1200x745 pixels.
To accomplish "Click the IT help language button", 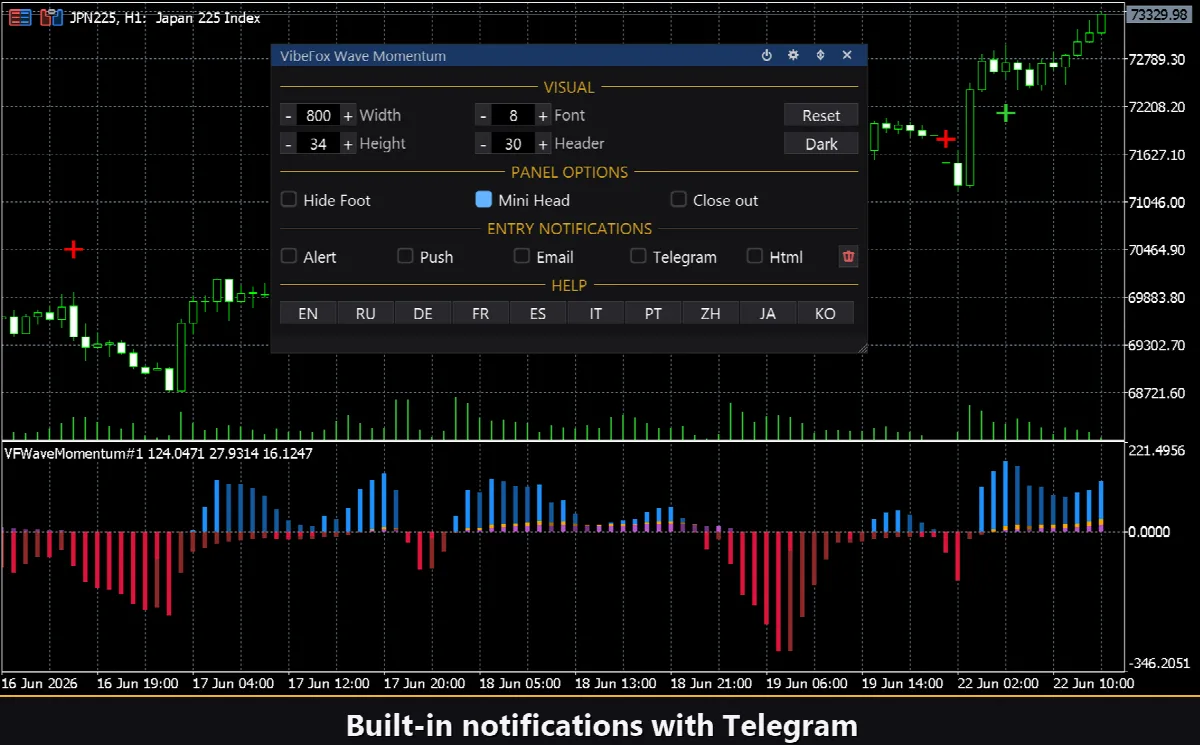I will [x=596, y=314].
